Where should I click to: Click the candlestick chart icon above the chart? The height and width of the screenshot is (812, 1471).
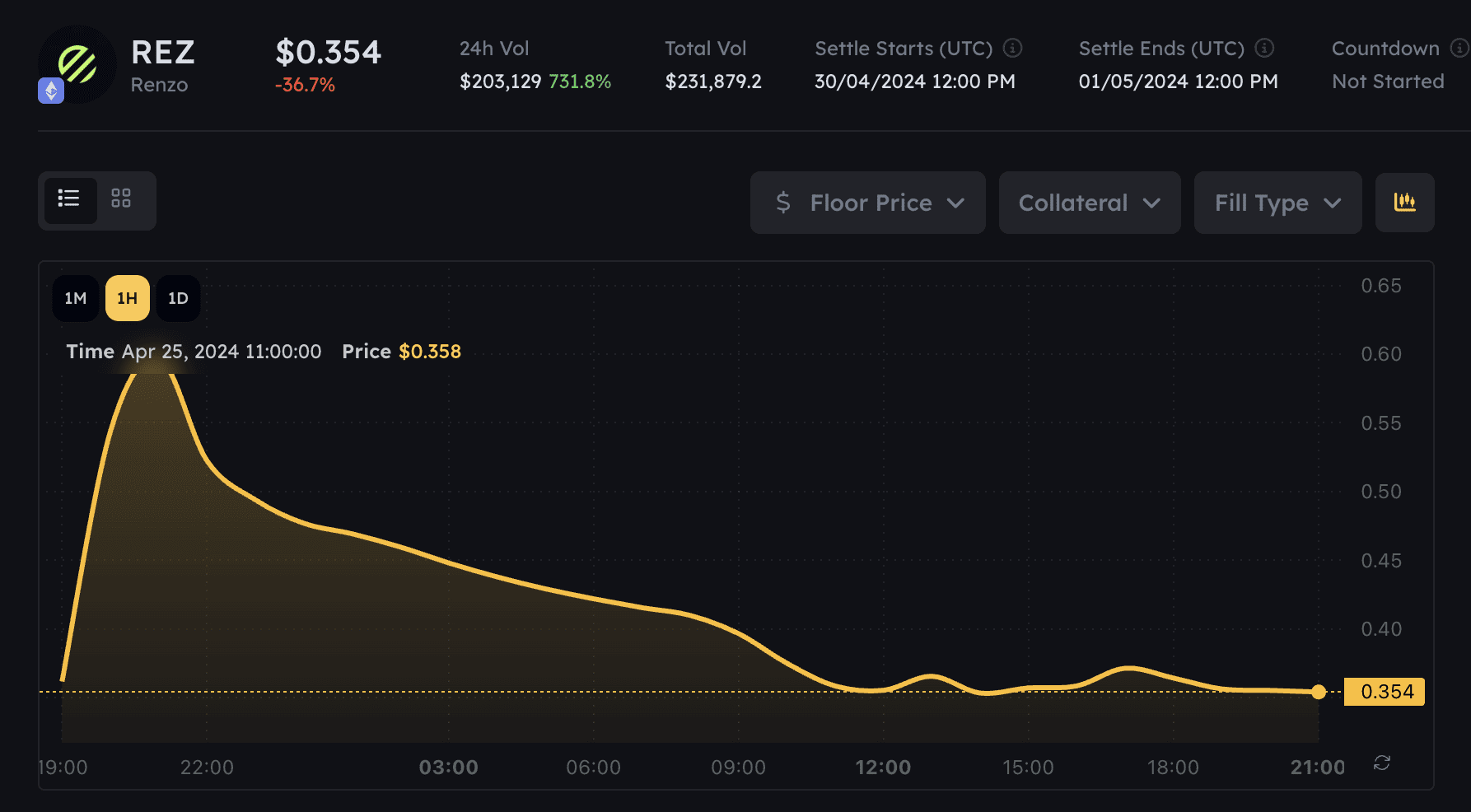tap(1404, 202)
